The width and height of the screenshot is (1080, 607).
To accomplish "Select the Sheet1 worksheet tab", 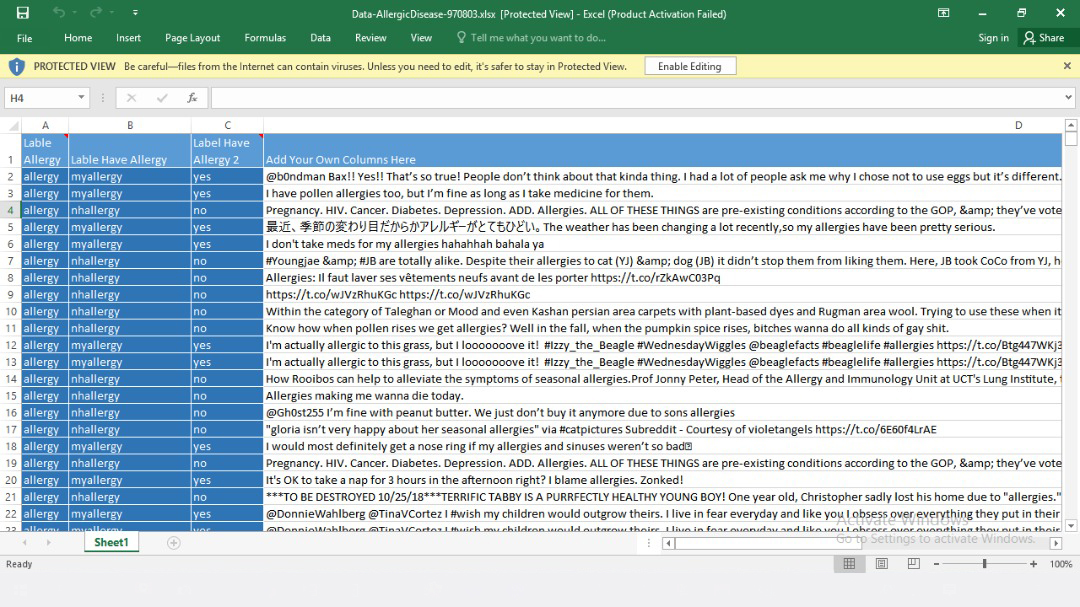I will click(x=111, y=543).
